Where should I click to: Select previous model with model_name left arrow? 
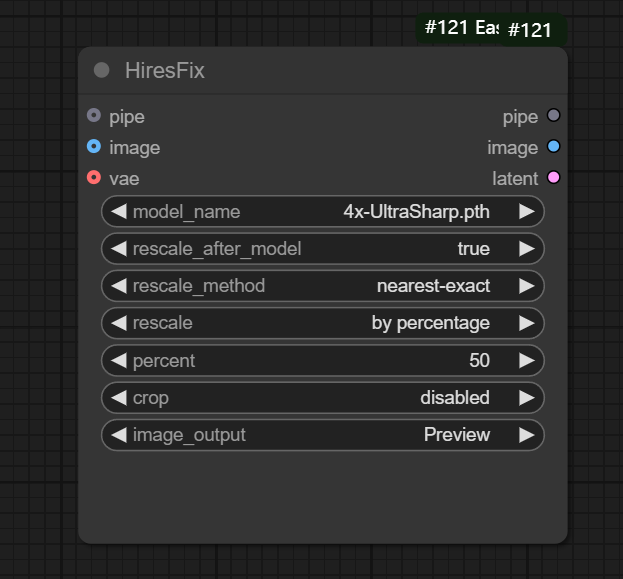coord(118,211)
